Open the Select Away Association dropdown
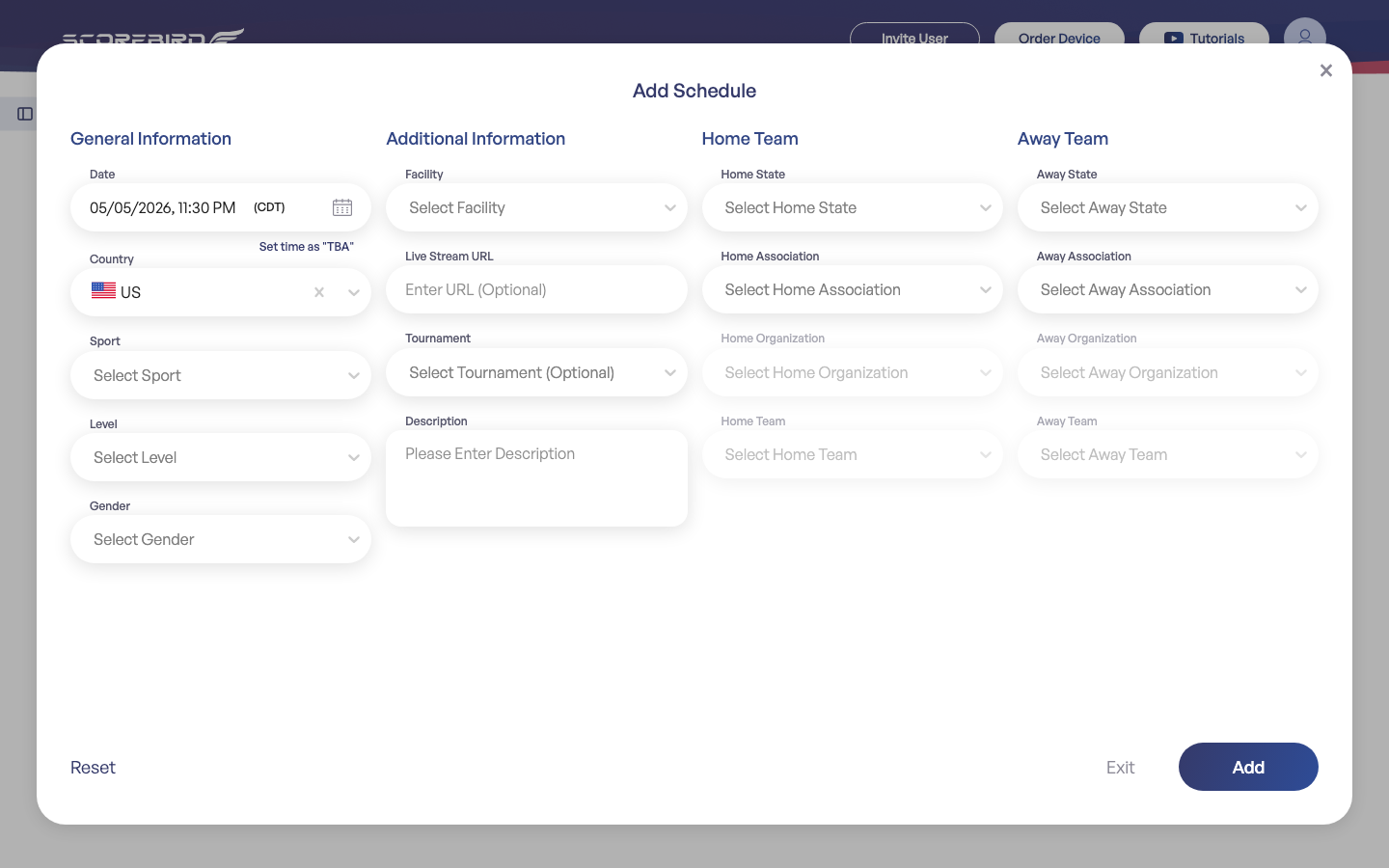Viewport: 1389px width, 868px height. pos(1168,289)
